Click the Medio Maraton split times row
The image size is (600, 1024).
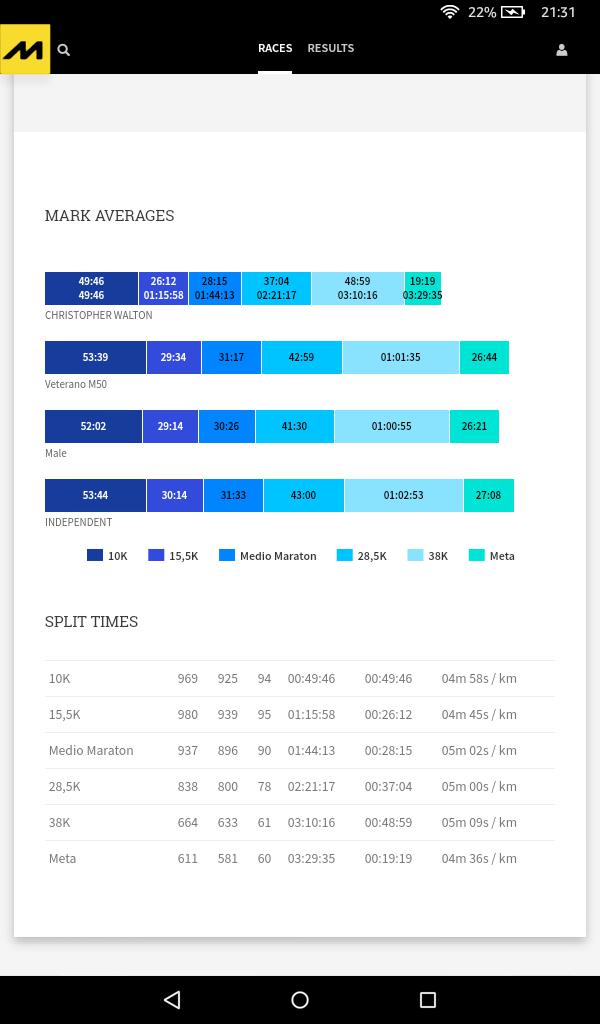point(299,750)
